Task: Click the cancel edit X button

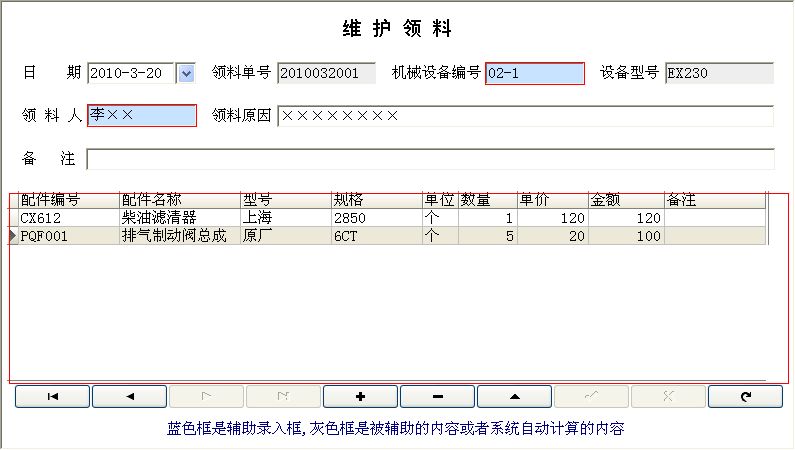Action: pyautogui.click(x=668, y=397)
